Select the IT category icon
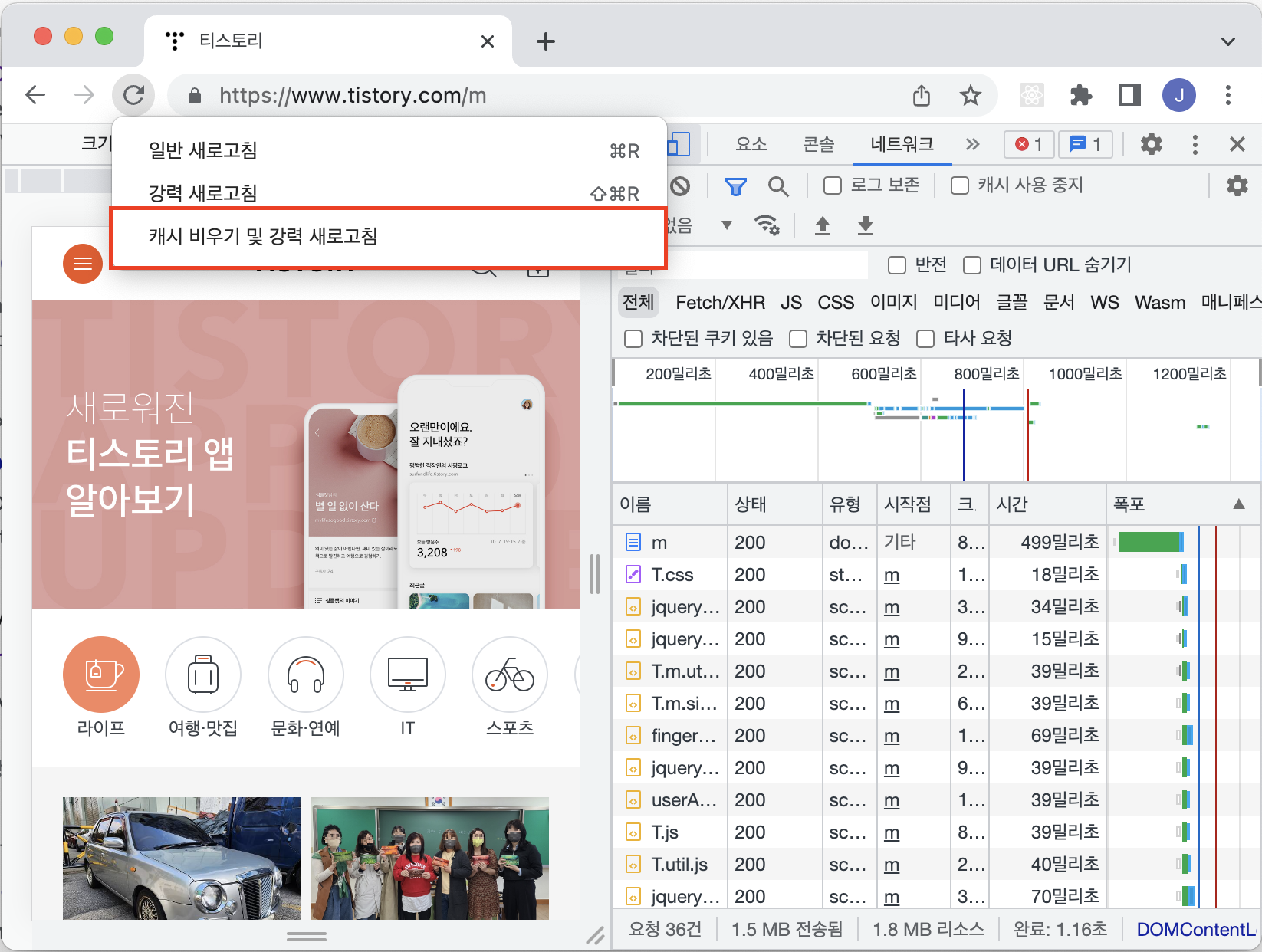The width and height of the screenshot is (1262, 952). coord(408,675)
